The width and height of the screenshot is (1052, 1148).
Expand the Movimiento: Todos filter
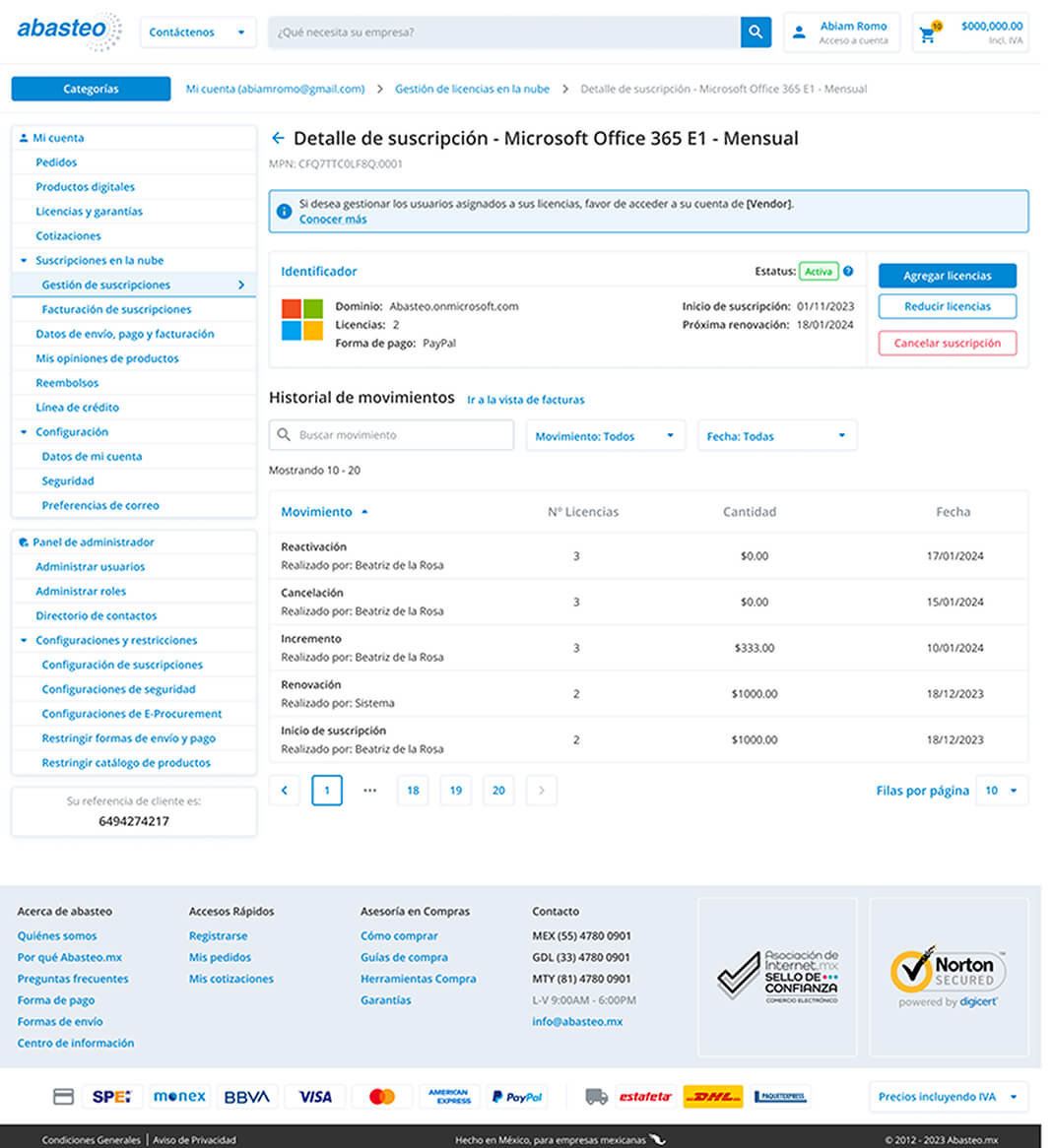click(605, 436)
